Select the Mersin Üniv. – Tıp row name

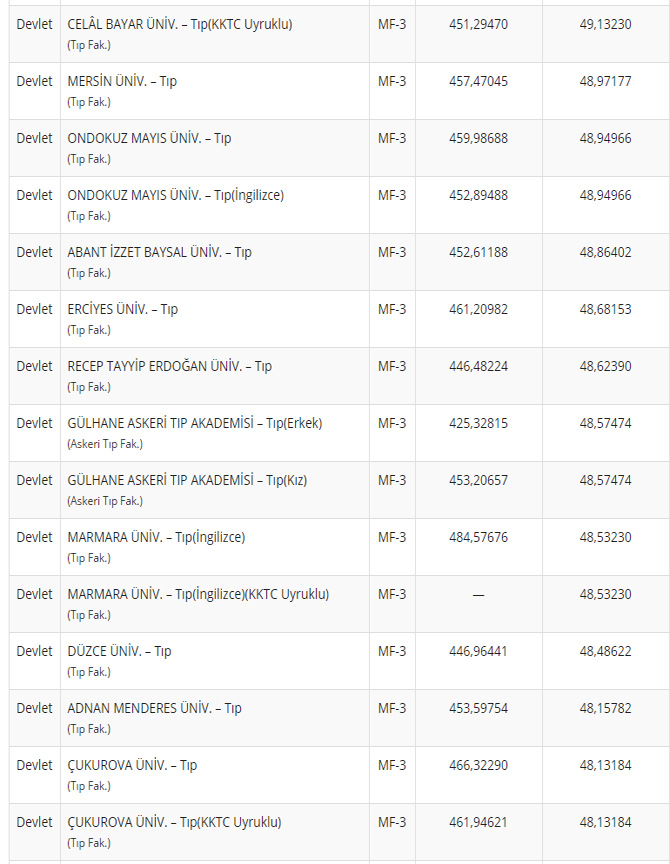[x=122, y=81]
